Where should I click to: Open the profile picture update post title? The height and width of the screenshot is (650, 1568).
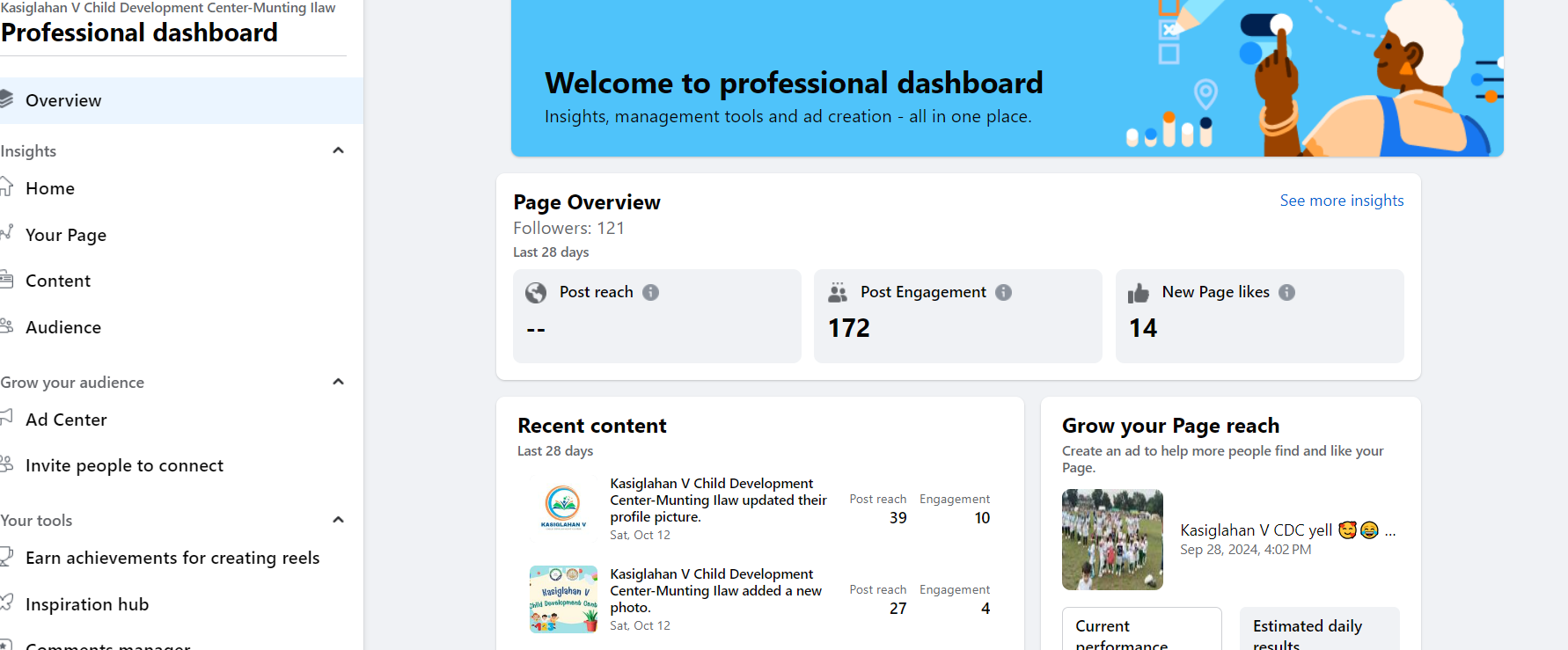(x=719, y=500)
